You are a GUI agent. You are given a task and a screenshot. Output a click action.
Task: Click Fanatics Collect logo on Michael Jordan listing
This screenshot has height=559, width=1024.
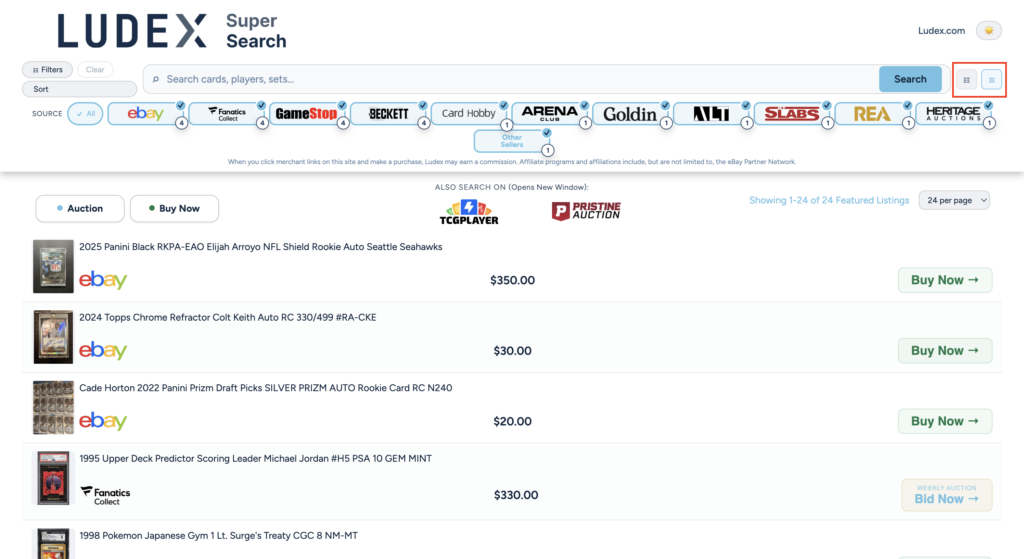pos(105,496)
